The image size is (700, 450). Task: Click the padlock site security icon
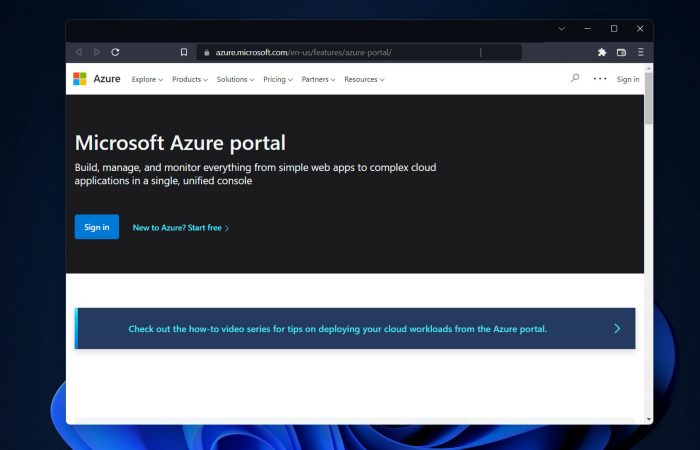pos(206,52)
